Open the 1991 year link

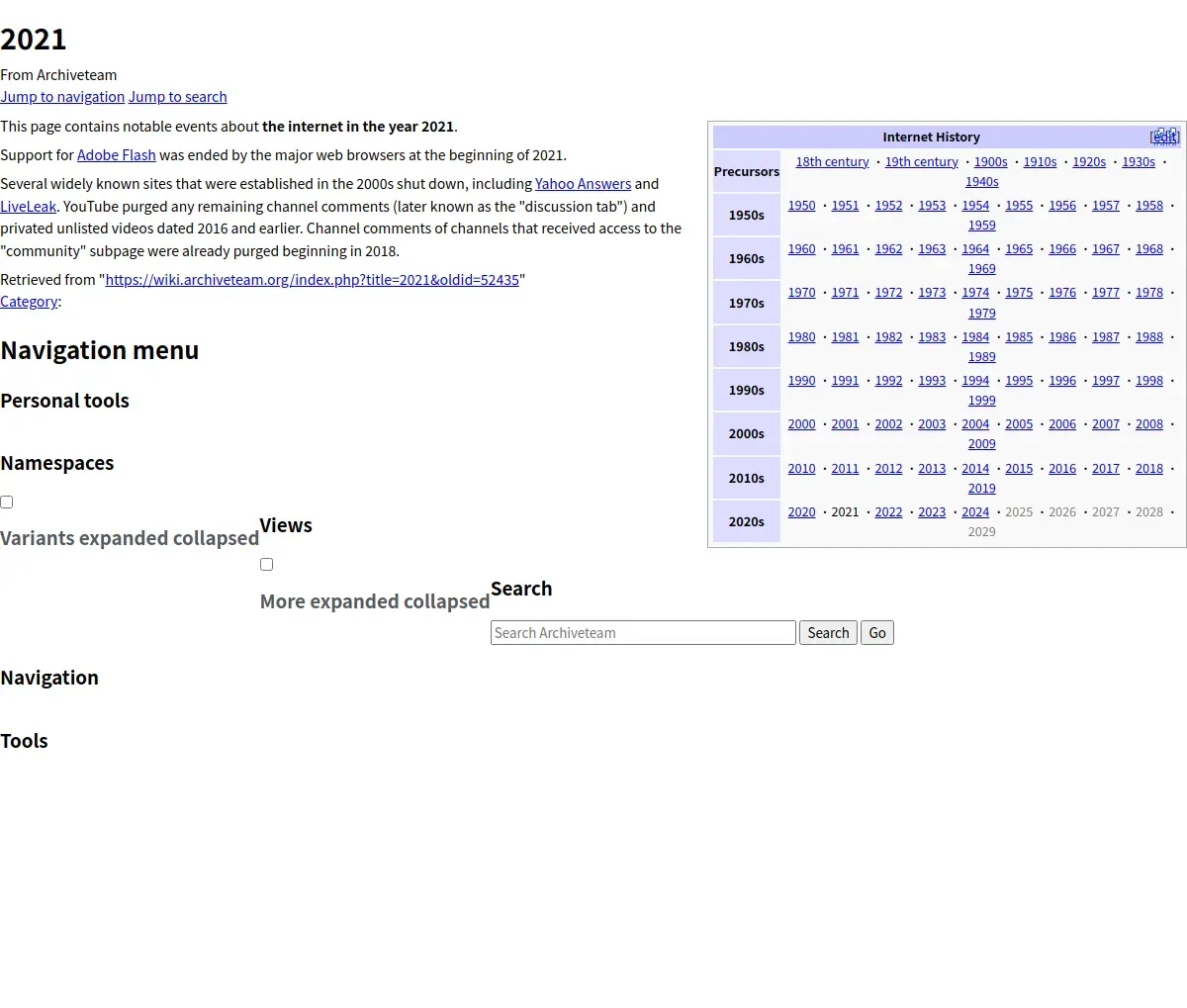pos(846,381)
